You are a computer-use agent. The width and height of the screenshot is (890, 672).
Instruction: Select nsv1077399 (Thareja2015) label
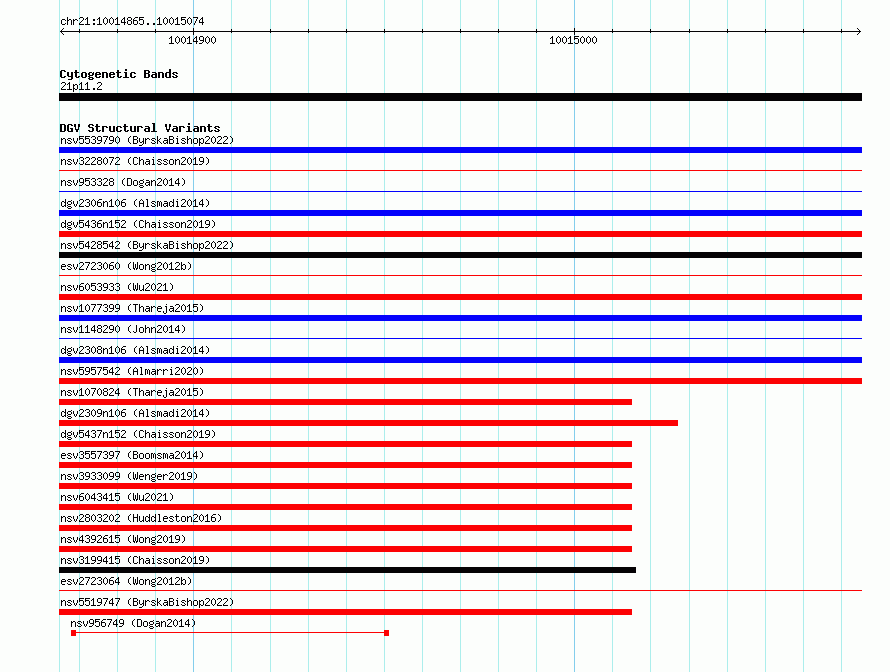(x=132, y=308)
